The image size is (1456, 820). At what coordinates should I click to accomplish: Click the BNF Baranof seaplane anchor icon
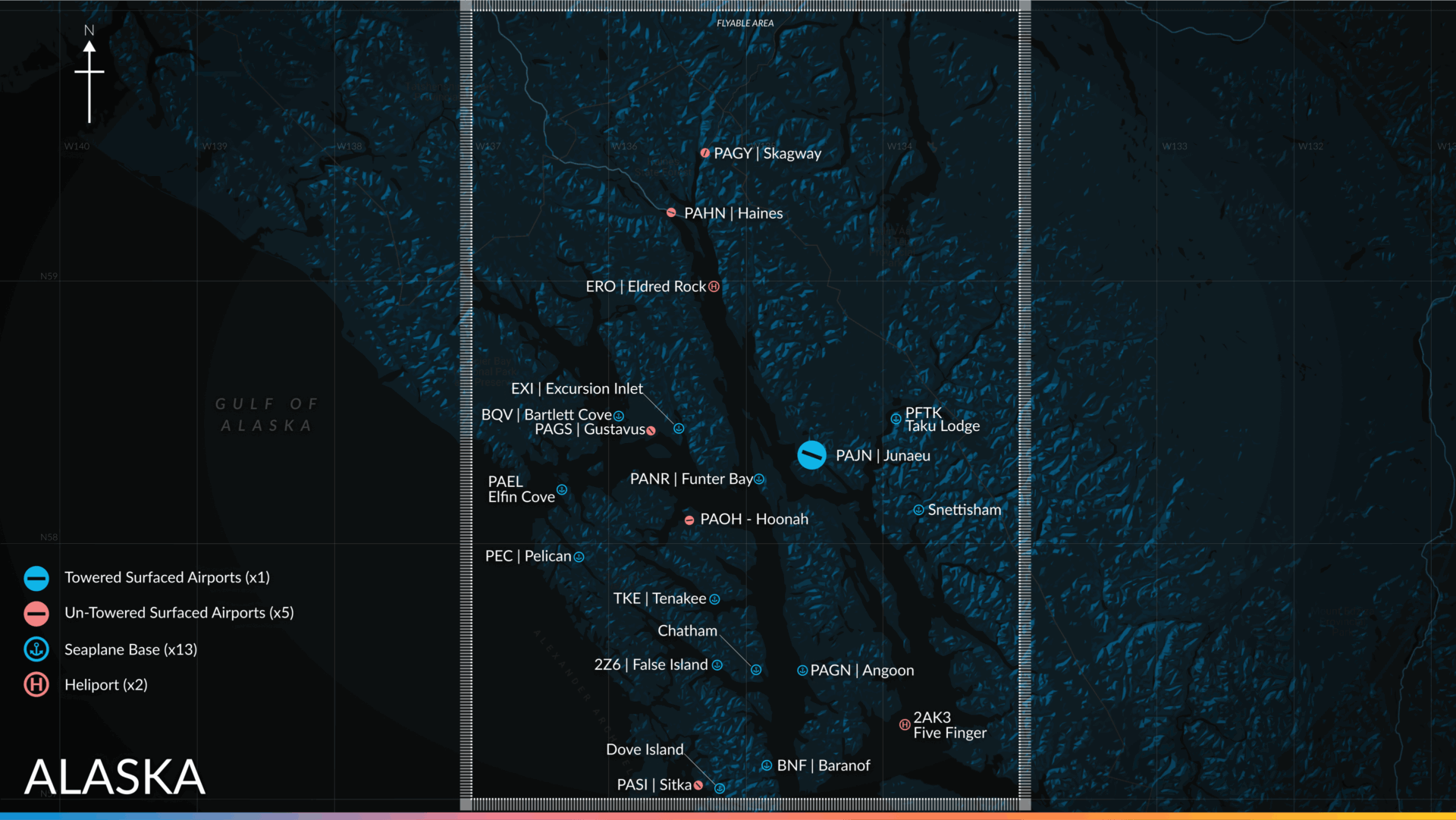pyautogui.click(x=767, y=766)
